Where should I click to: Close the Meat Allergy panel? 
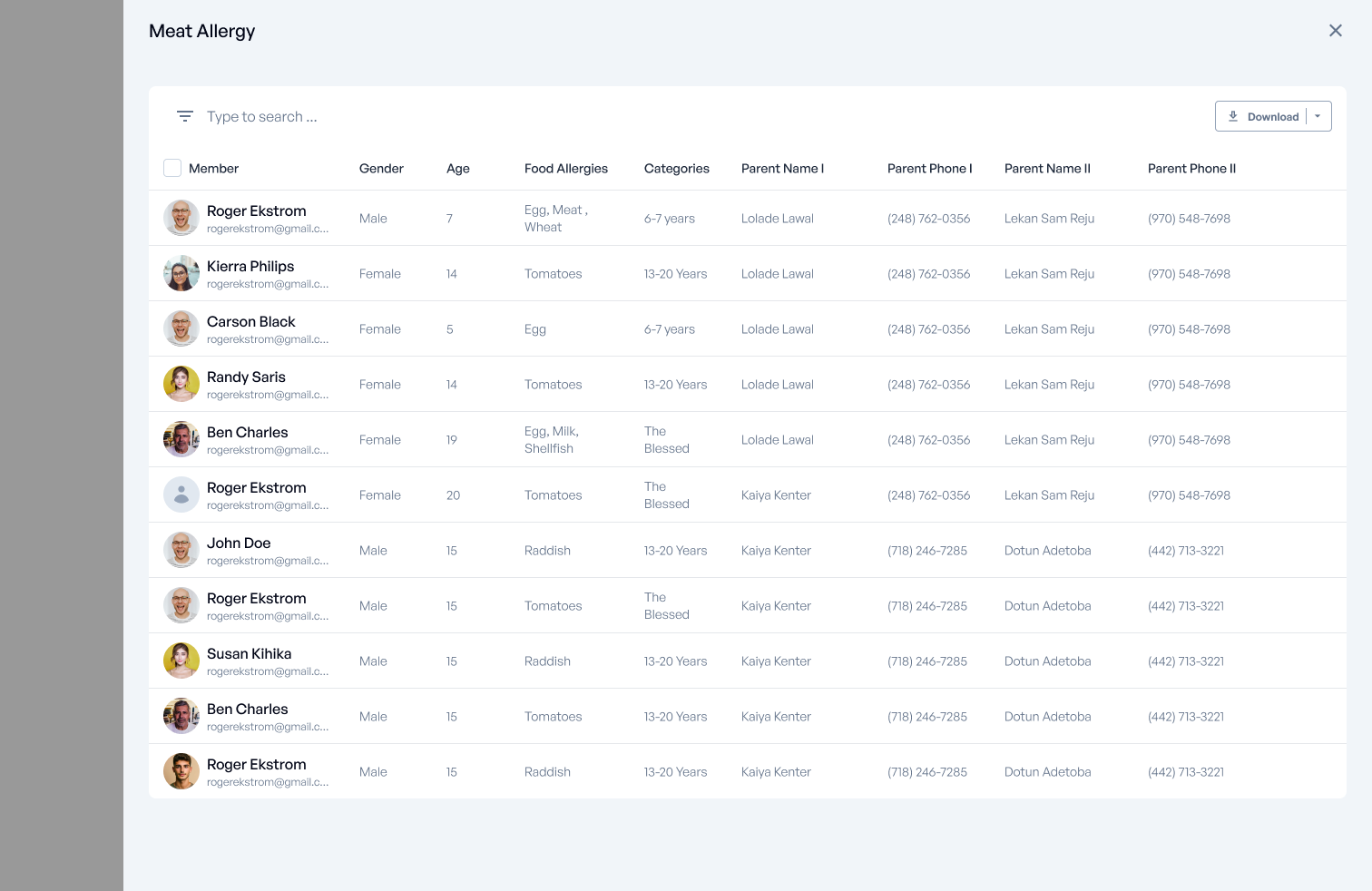pos(1335,31)
